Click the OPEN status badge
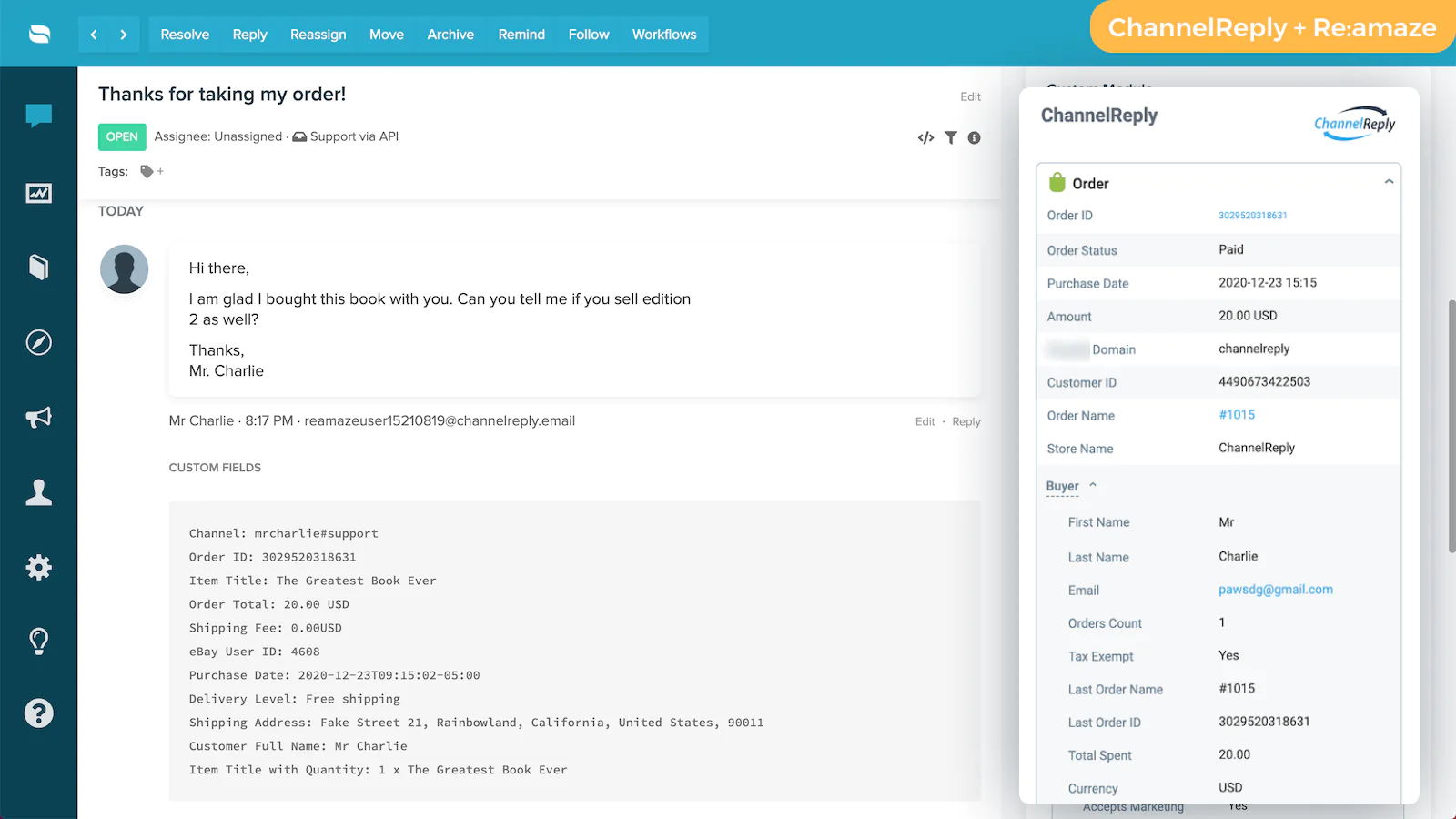 pyautogui.click(x=122, y=136)
